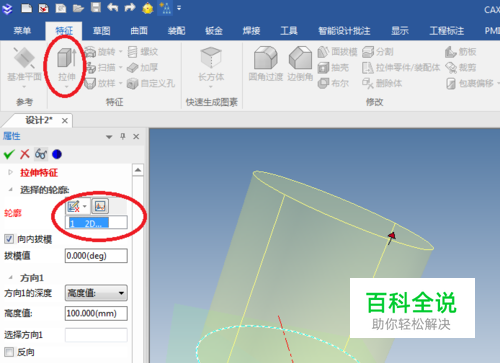Cancel with the red X button
500x363 pixels.
(25, 154)
